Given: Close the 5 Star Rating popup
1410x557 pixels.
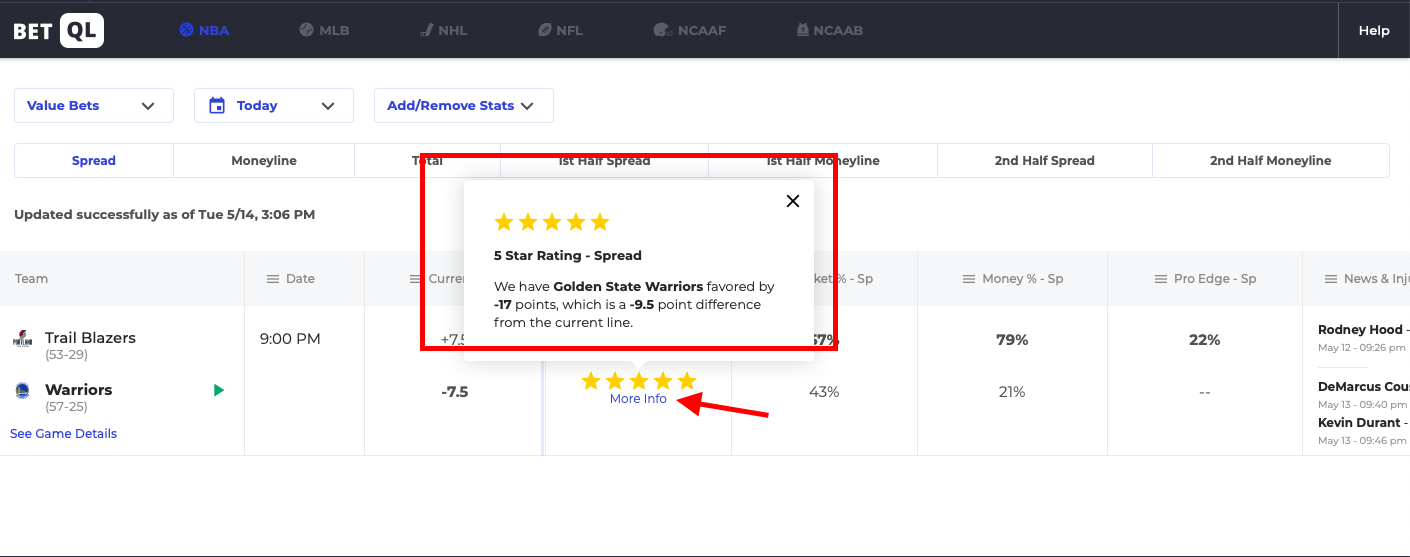Looking at the screenshot, I should click(x=793, y=201).
